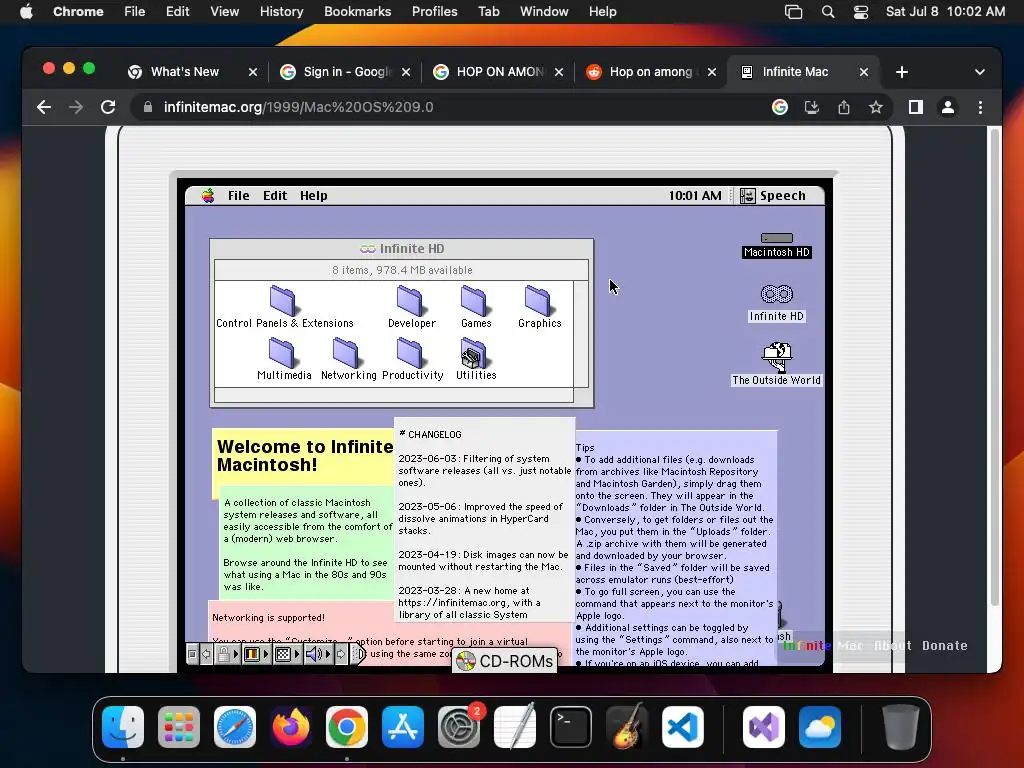
Task: Collapse the control strip using its end tab
Action: point(359,654)
